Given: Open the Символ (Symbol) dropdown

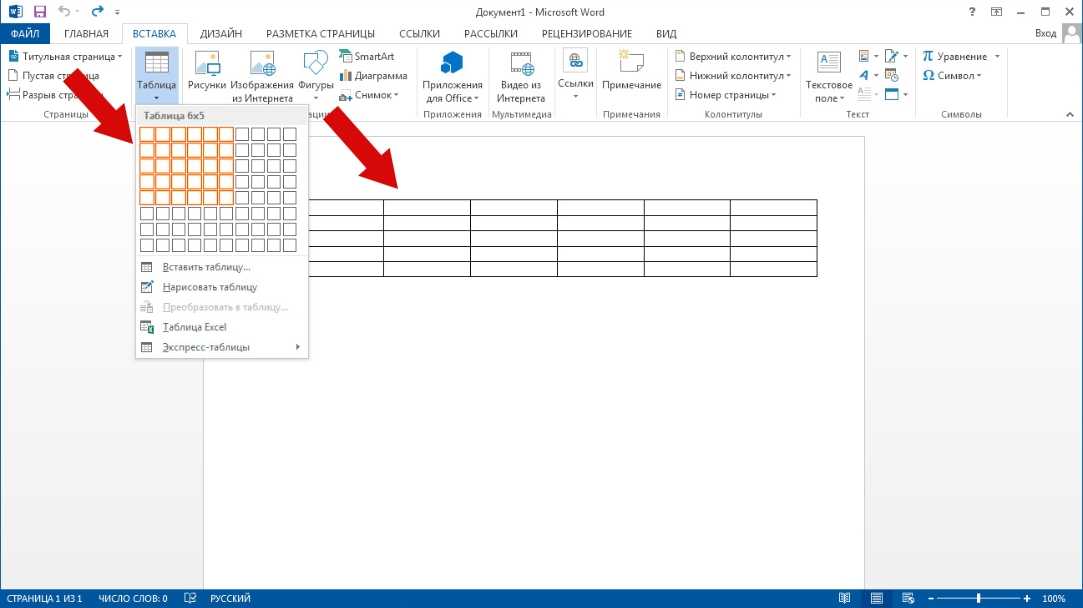Looking at the screenshot, I should tap(979, 76).
